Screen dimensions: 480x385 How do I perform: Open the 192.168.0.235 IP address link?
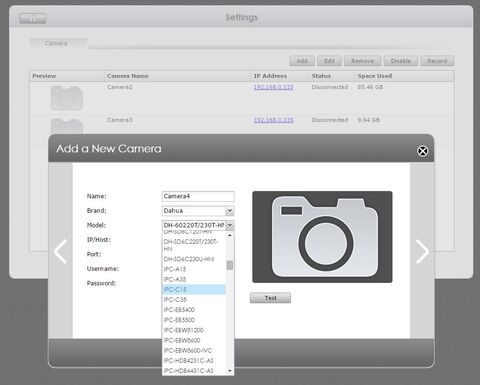273,120
